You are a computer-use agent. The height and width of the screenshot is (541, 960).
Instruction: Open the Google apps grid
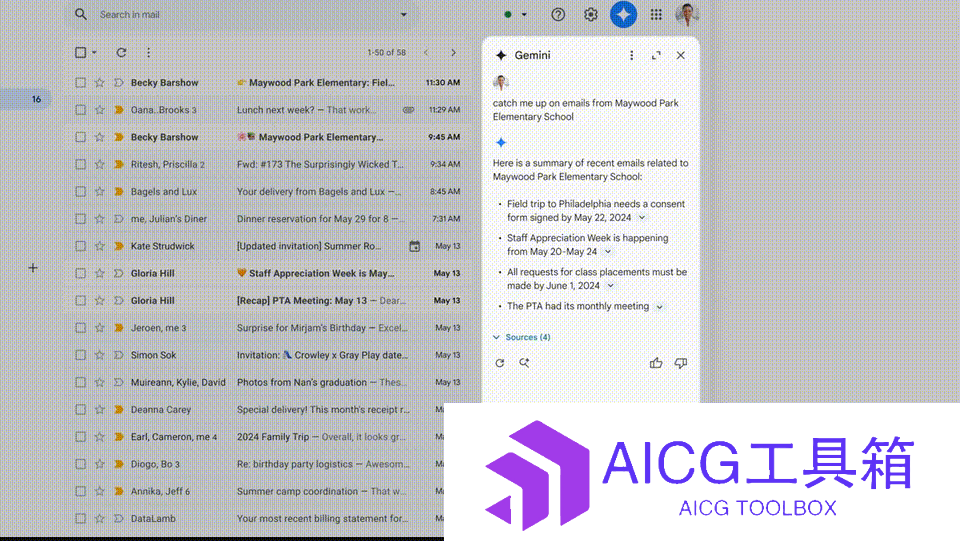(656, 15)
